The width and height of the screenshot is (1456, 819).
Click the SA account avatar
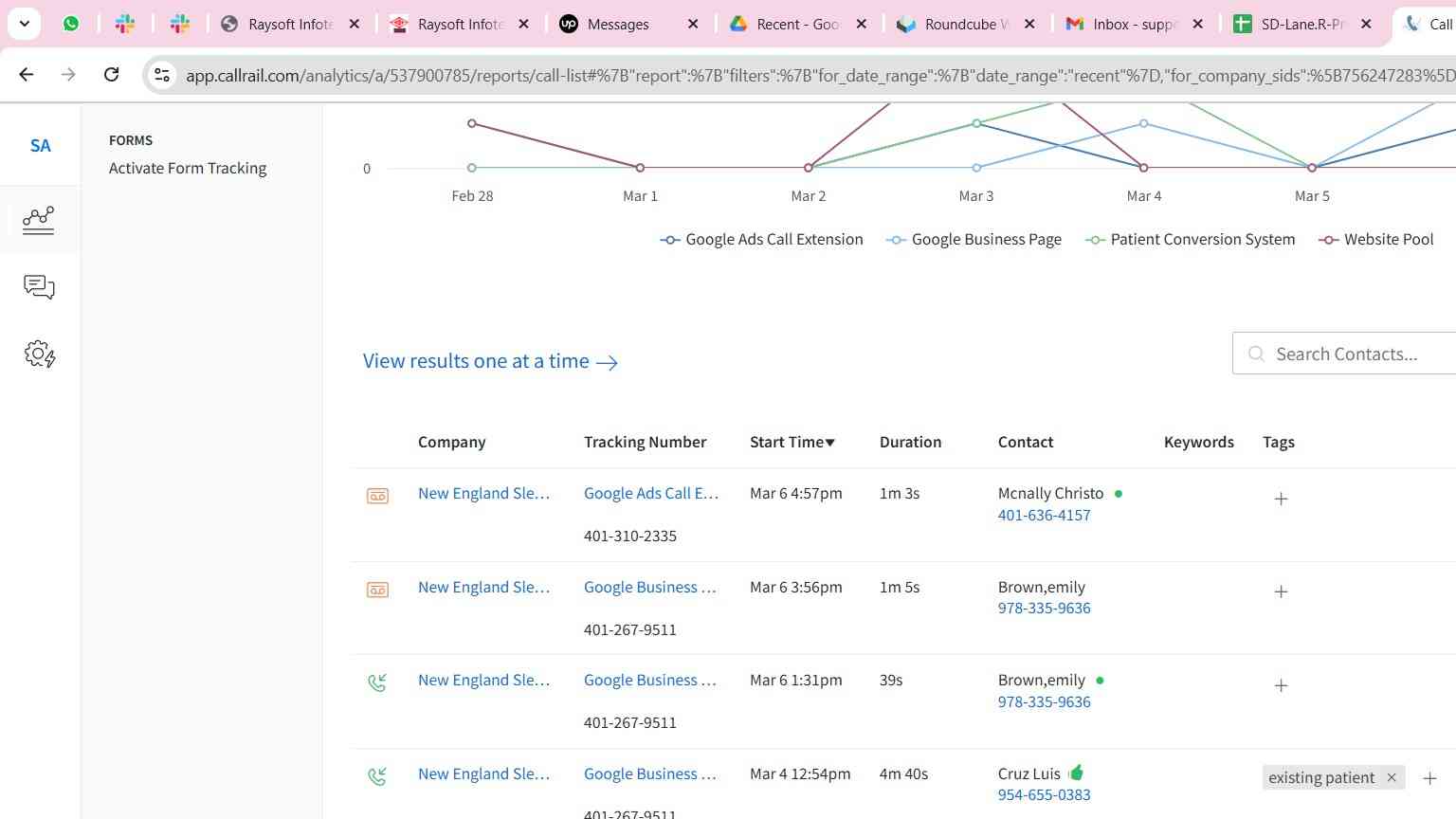click(40, 146)
